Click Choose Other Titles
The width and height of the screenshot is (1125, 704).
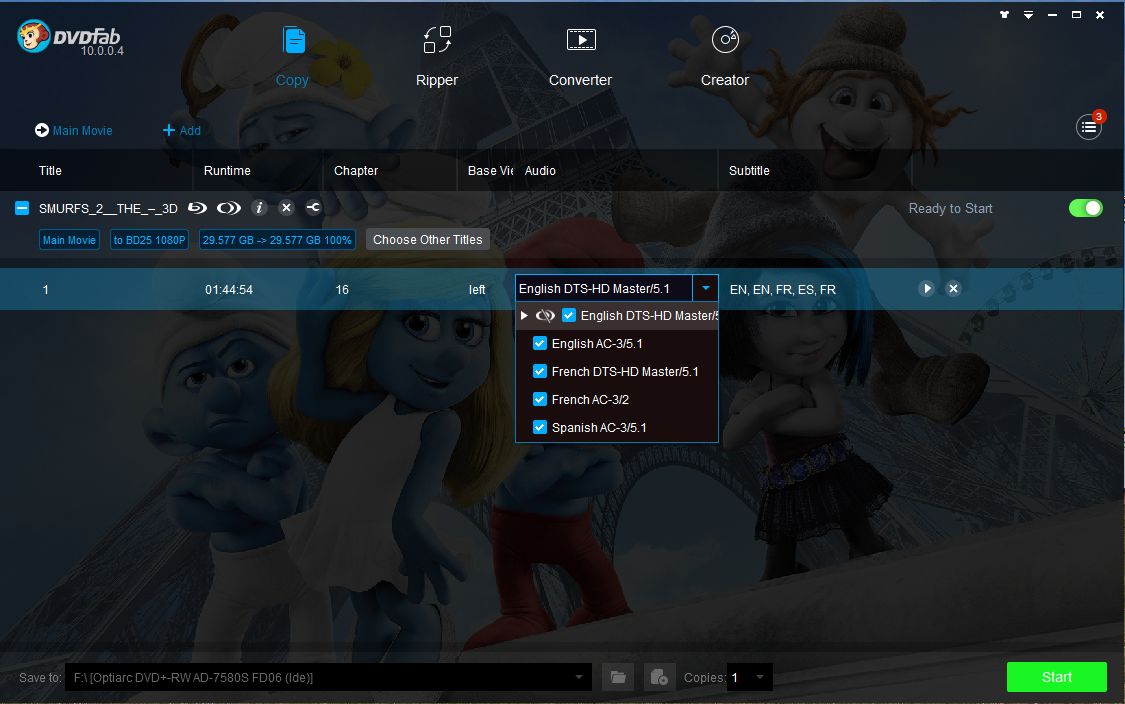(x=428, y=240)
